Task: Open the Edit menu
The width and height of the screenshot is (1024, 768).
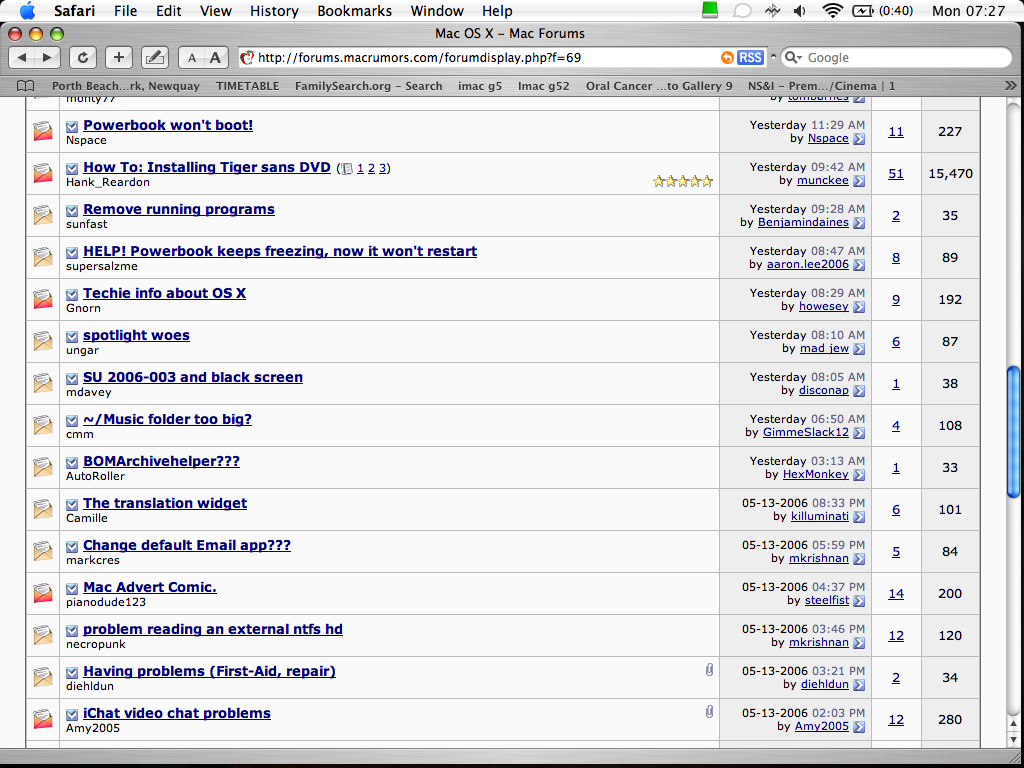Action: coord(168,10)
